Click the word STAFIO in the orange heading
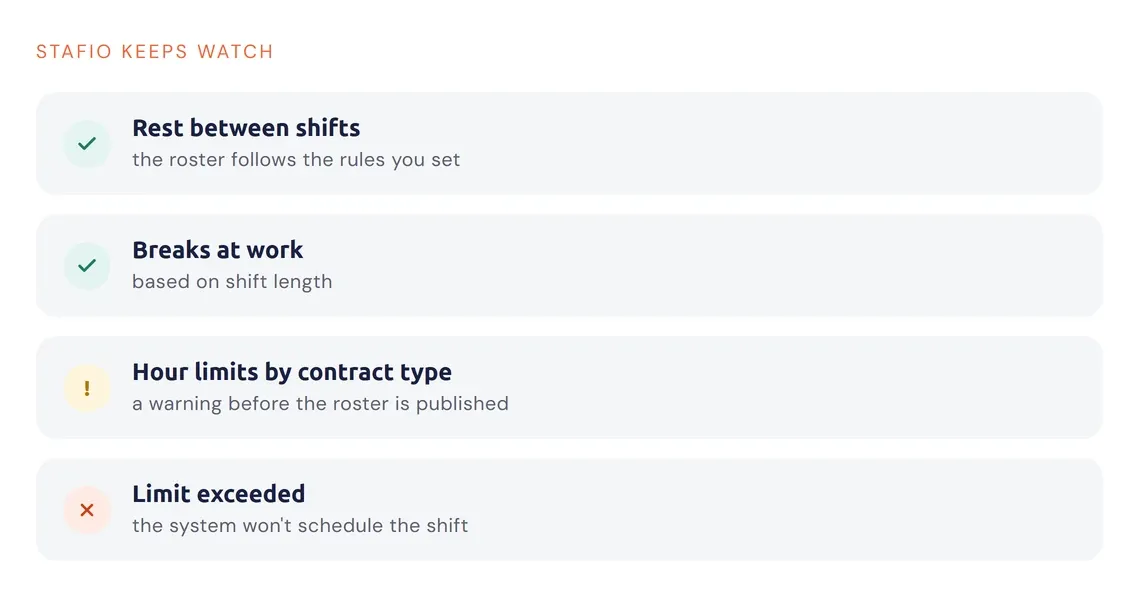This screenshot has width=1140, height=599. (74, 52)
